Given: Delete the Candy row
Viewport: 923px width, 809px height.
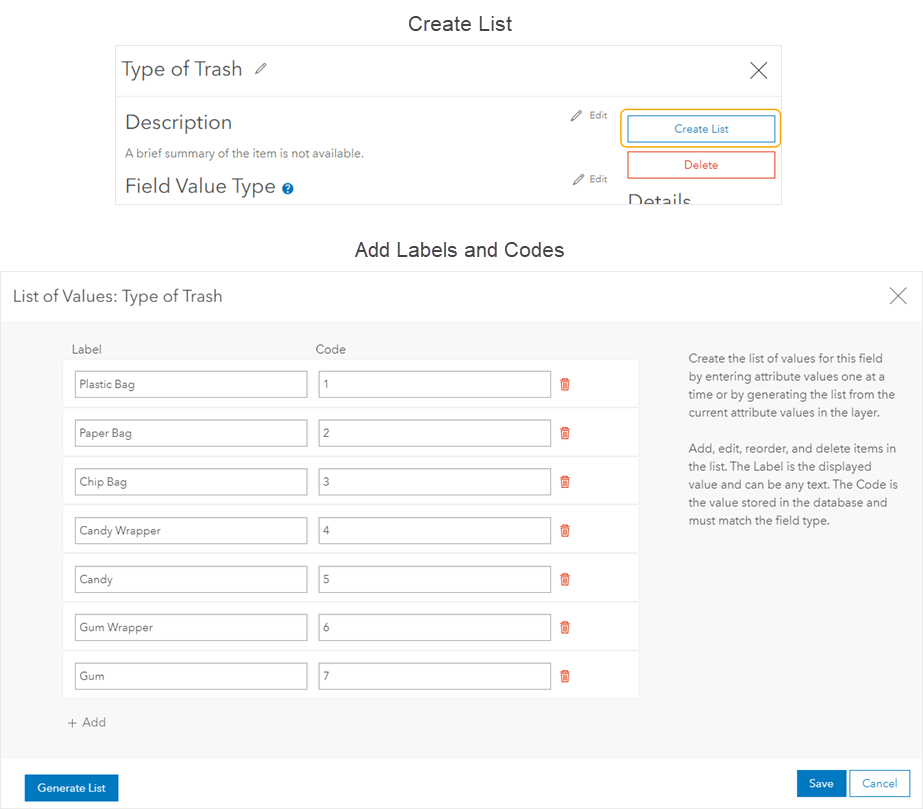Looking at the screenshot, I should (x=565, y=578).
